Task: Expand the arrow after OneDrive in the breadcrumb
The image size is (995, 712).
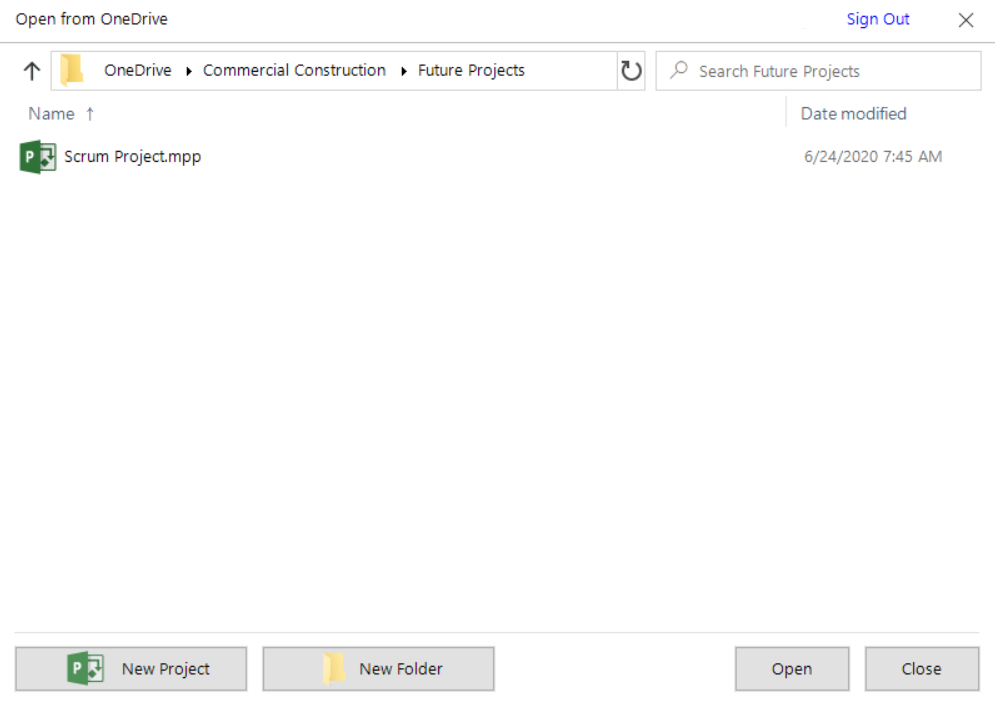Action: coord(188,71)
